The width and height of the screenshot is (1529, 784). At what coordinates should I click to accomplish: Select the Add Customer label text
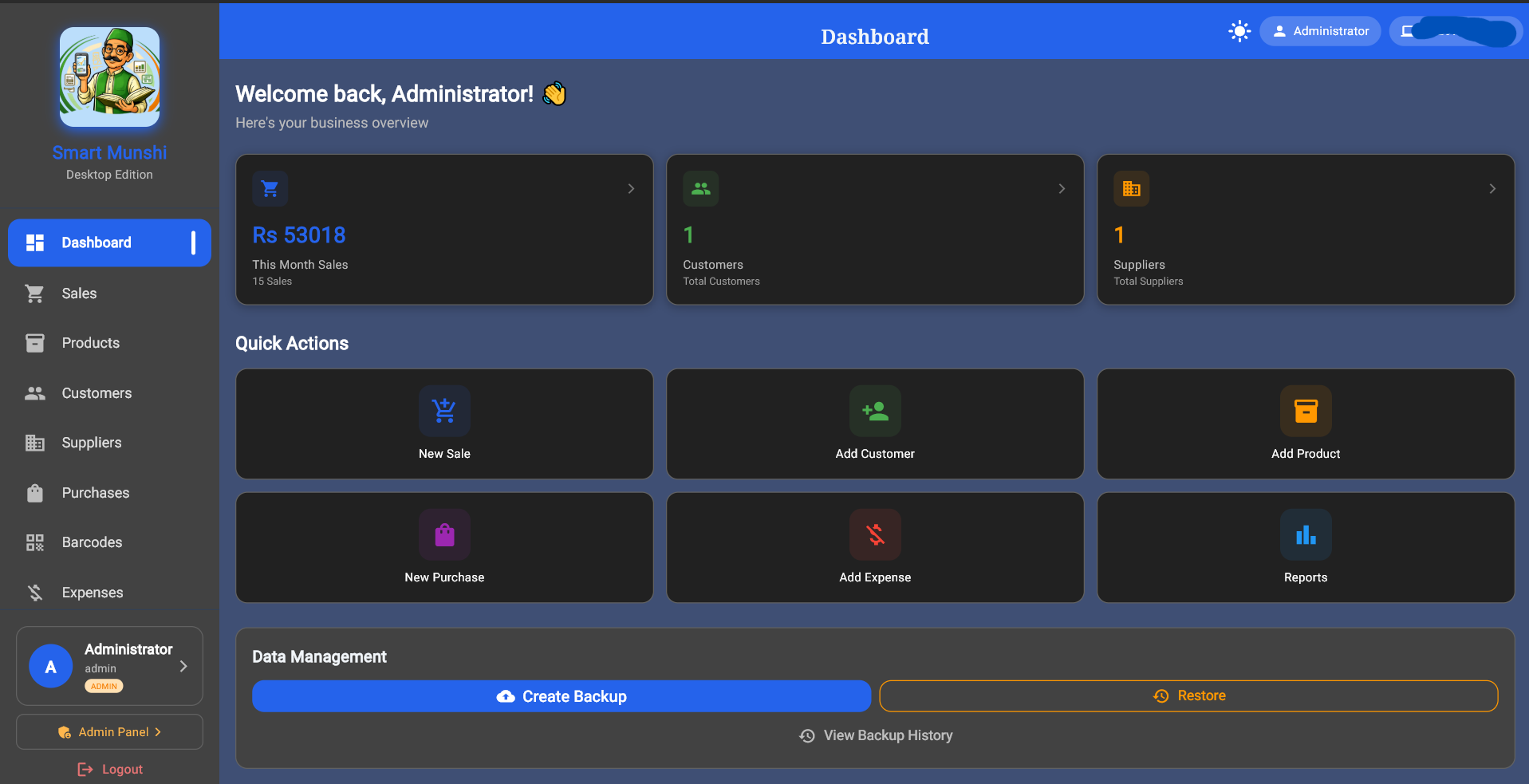click(x=875, y=454)
